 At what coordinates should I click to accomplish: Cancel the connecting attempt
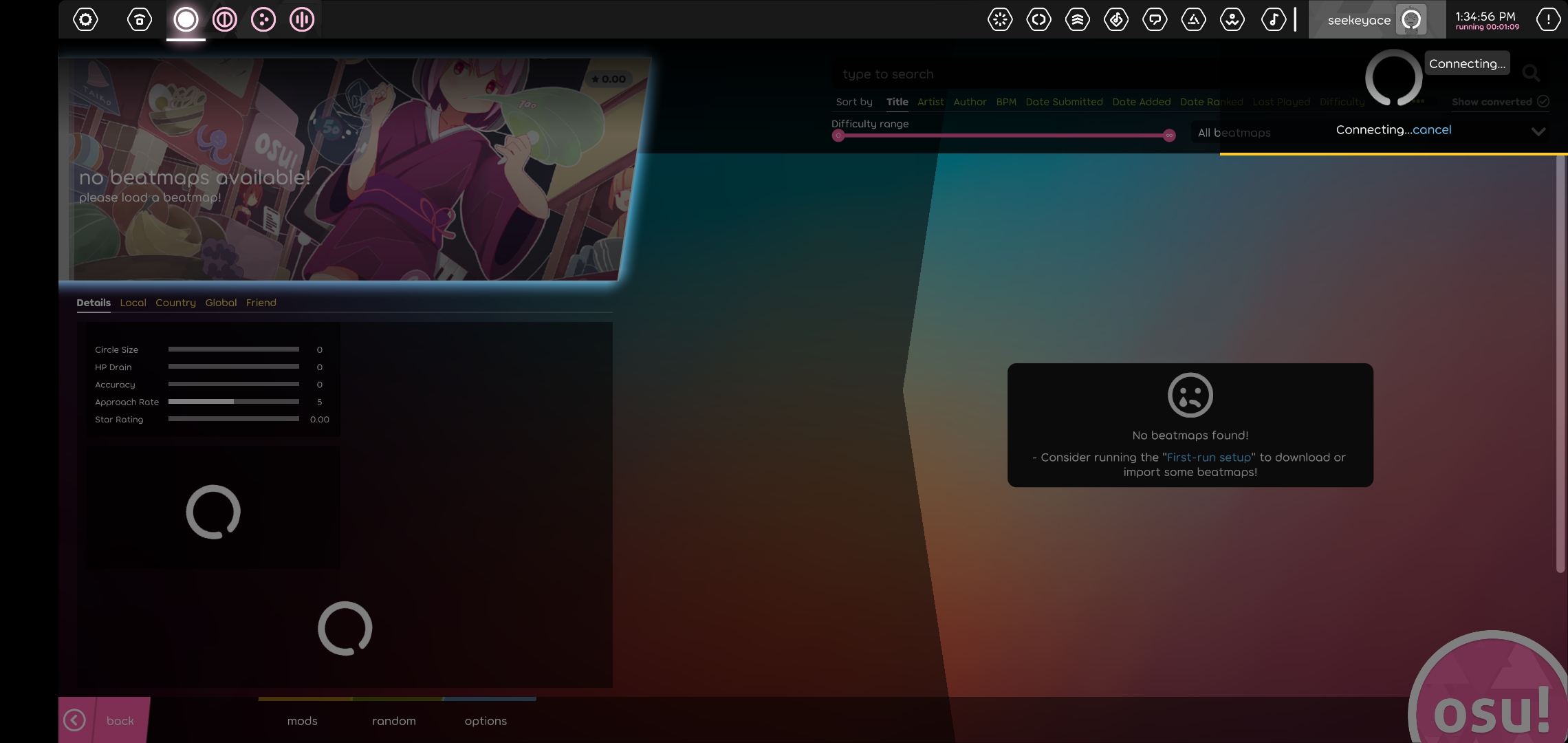click(1432, 129)
